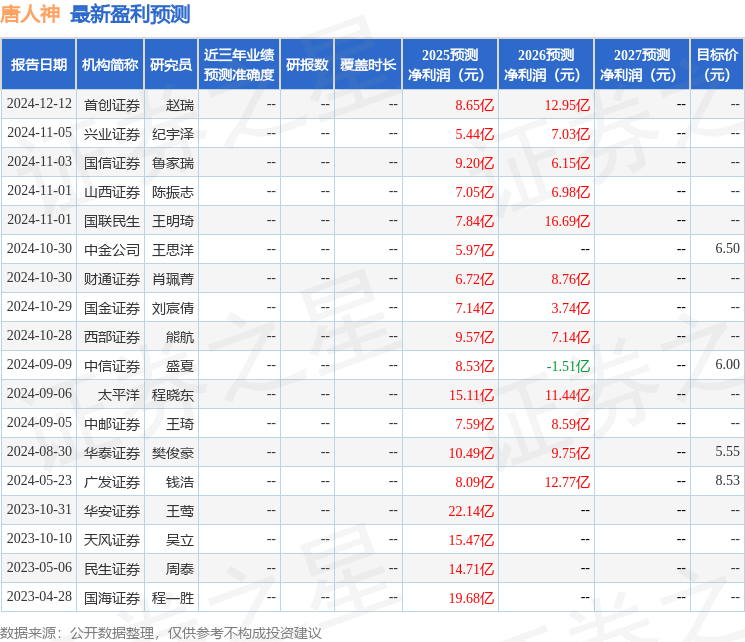This screenshot has width=745, height=642.
Task: Click the negative -1.51亿 value
Action: [568, 366]
